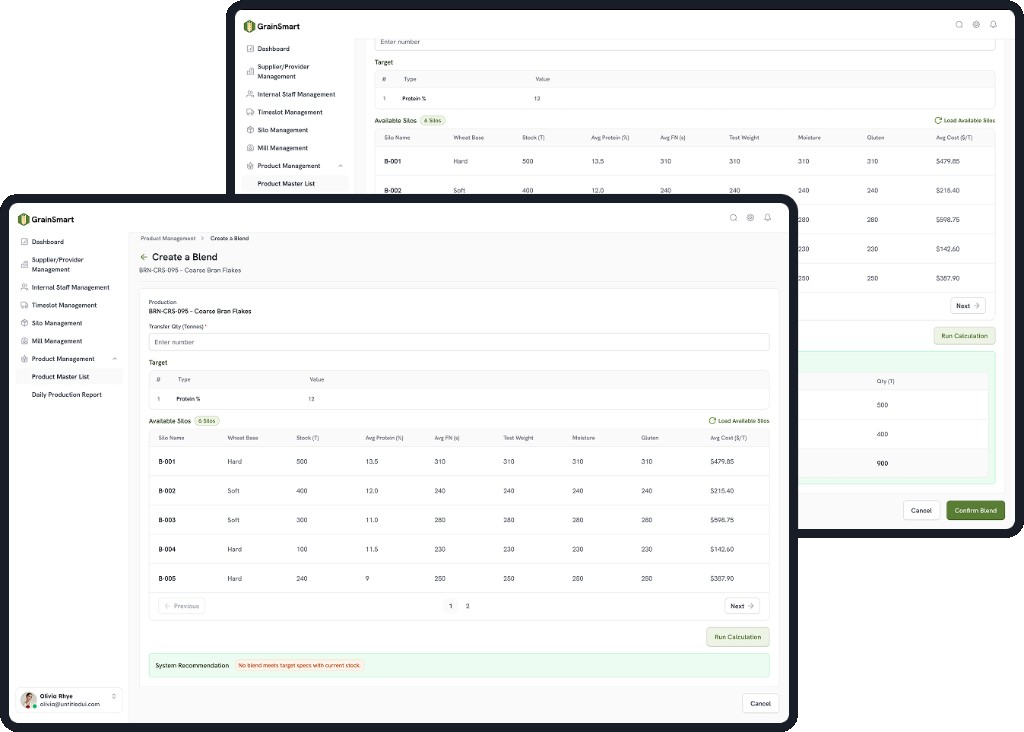Screen dimensions: 1024x732
Task: Click Internal Staff Management icon in front sidebar
Action: [x=24, y=287]
